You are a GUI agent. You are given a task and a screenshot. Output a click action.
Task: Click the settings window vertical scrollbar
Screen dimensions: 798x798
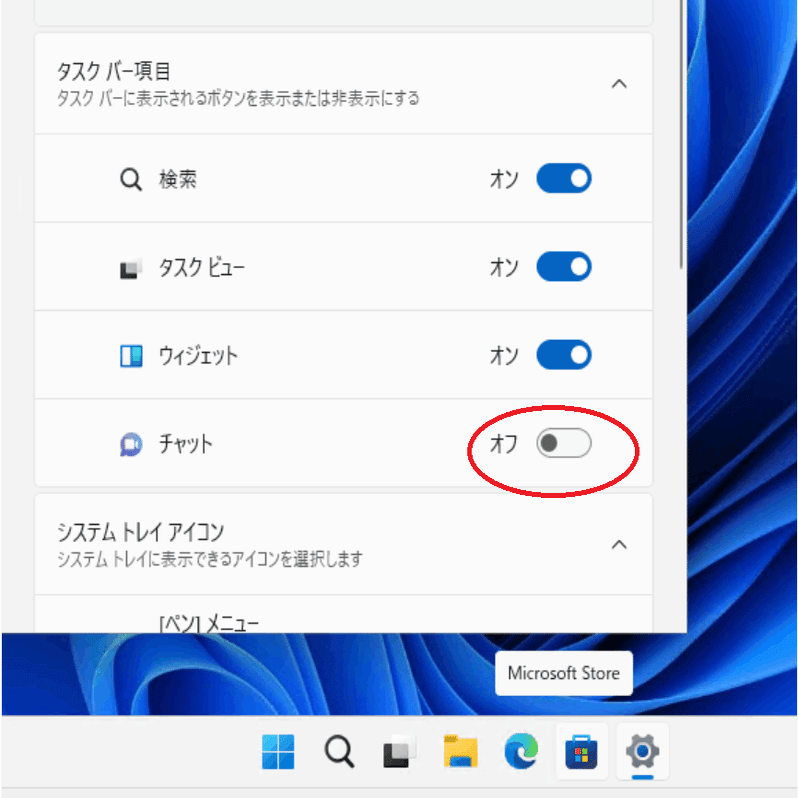[x=682, y=135]
